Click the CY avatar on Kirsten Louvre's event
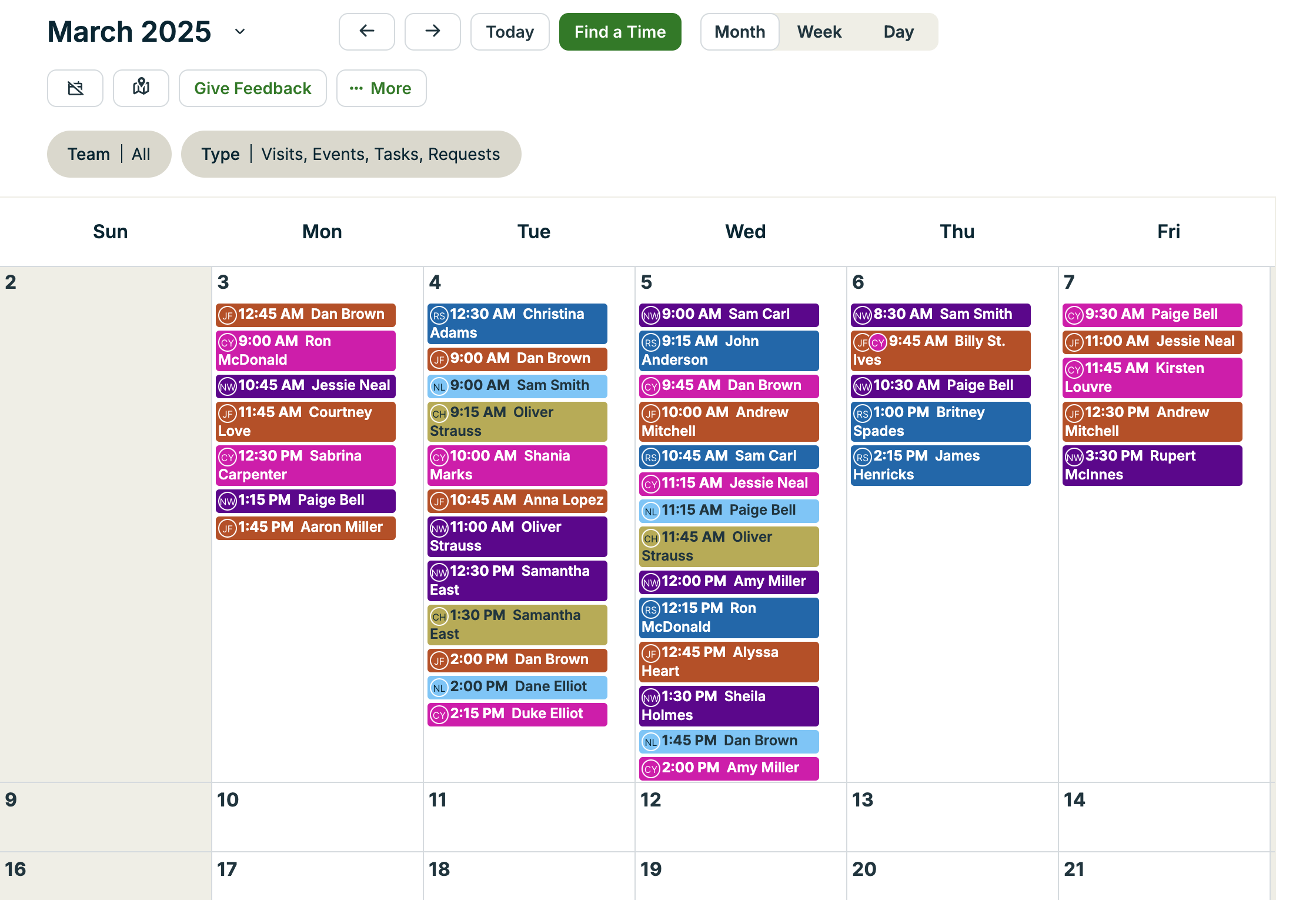 1074,369
